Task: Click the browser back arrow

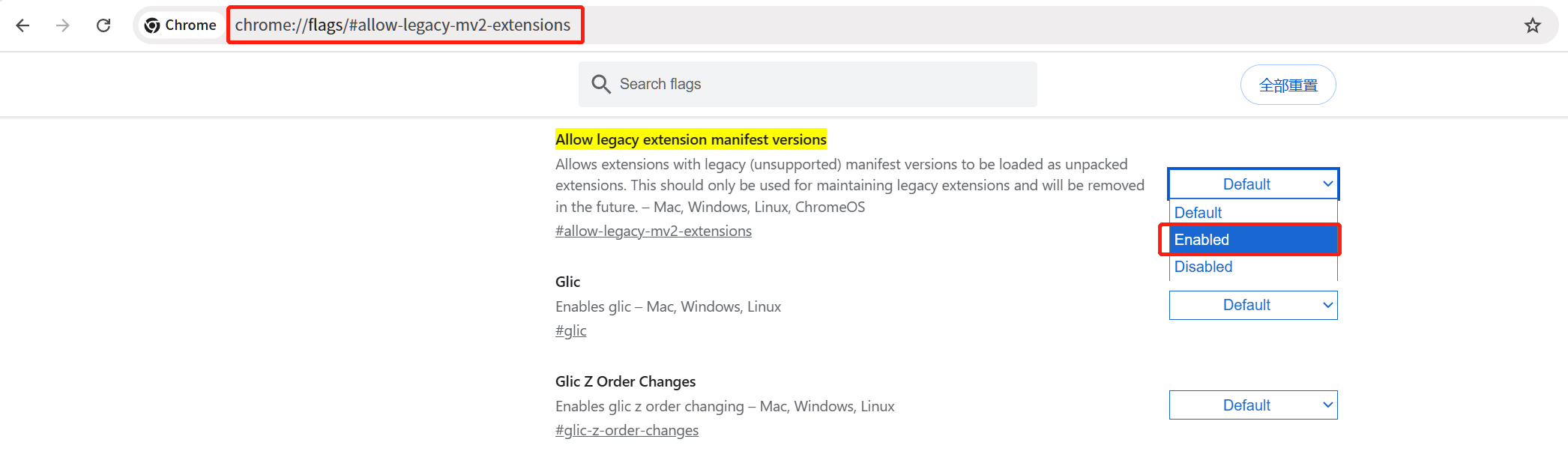Action: click(23, 25)
